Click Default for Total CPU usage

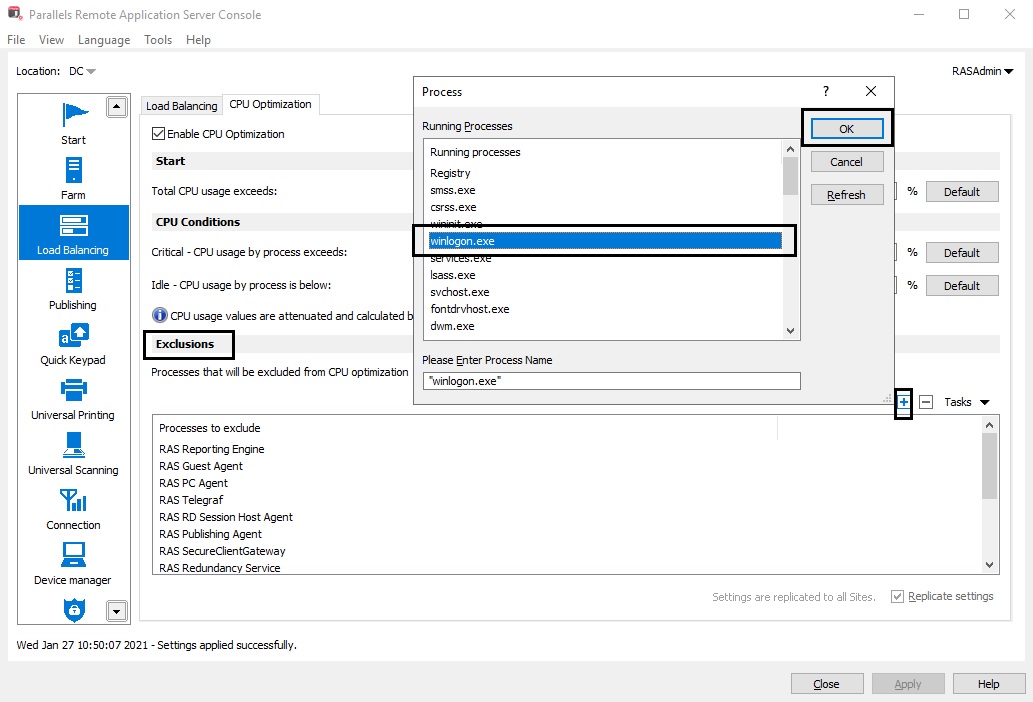pyautogui.click(x=962, y=192)
